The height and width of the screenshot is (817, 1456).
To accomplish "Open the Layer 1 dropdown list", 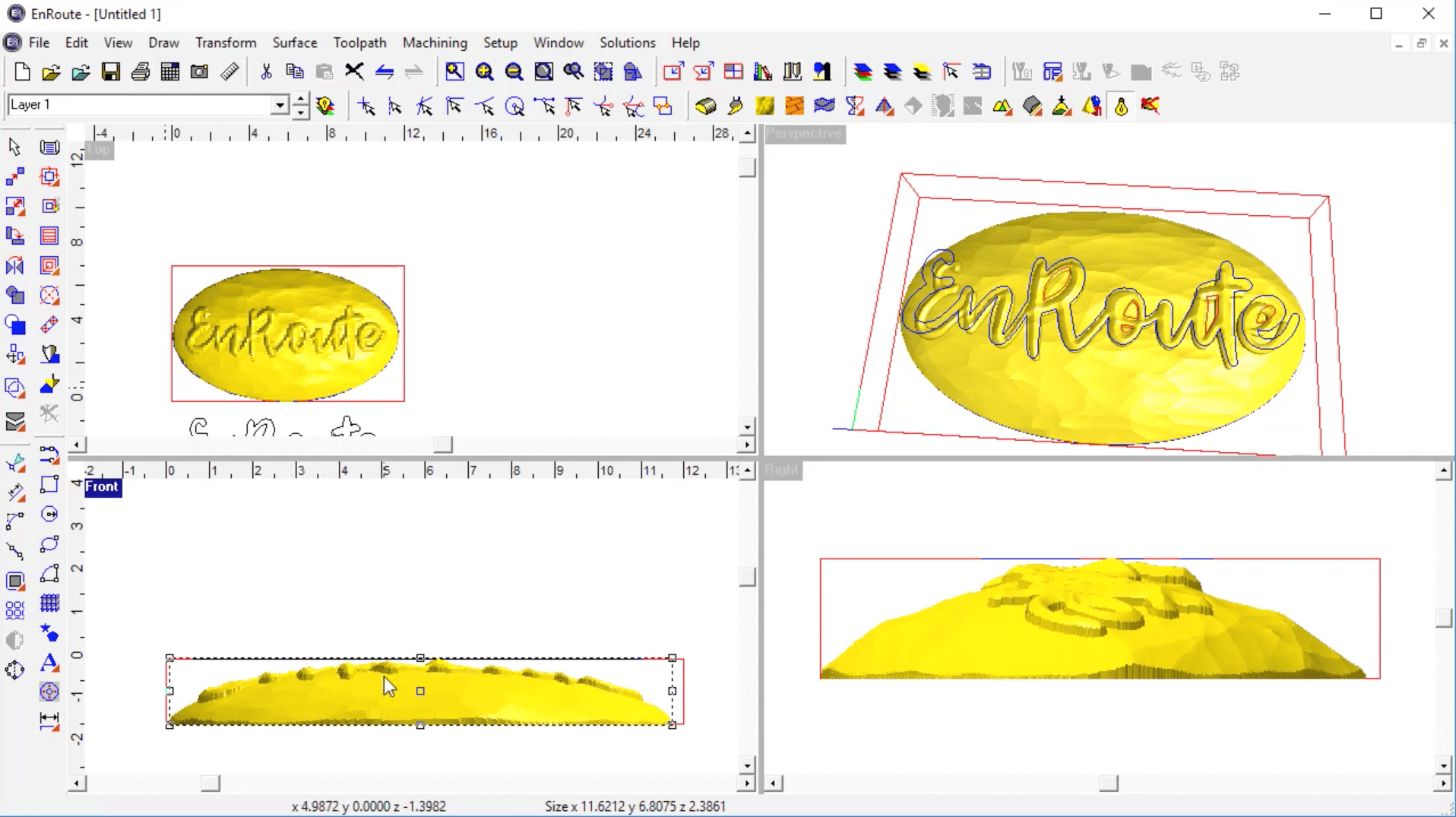I will point(280,105).
